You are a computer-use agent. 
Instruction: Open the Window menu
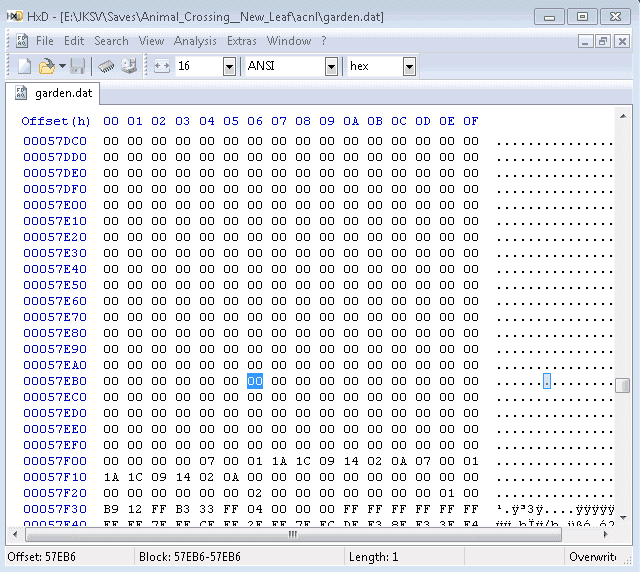(289, 41)
